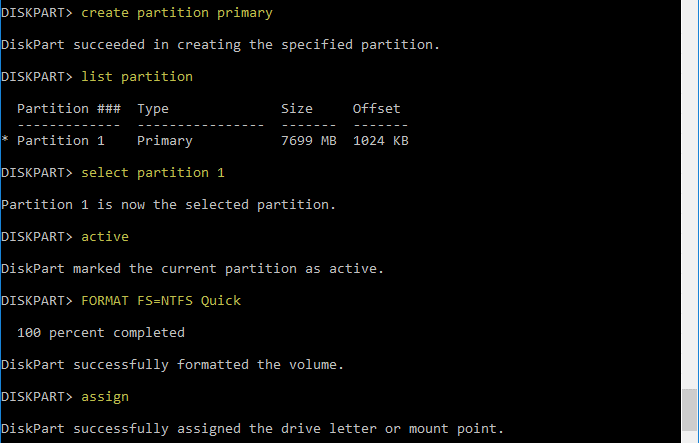Click the 'Size' column header
The height and width of the screenshot is (443, 699).
coord(296,108)
